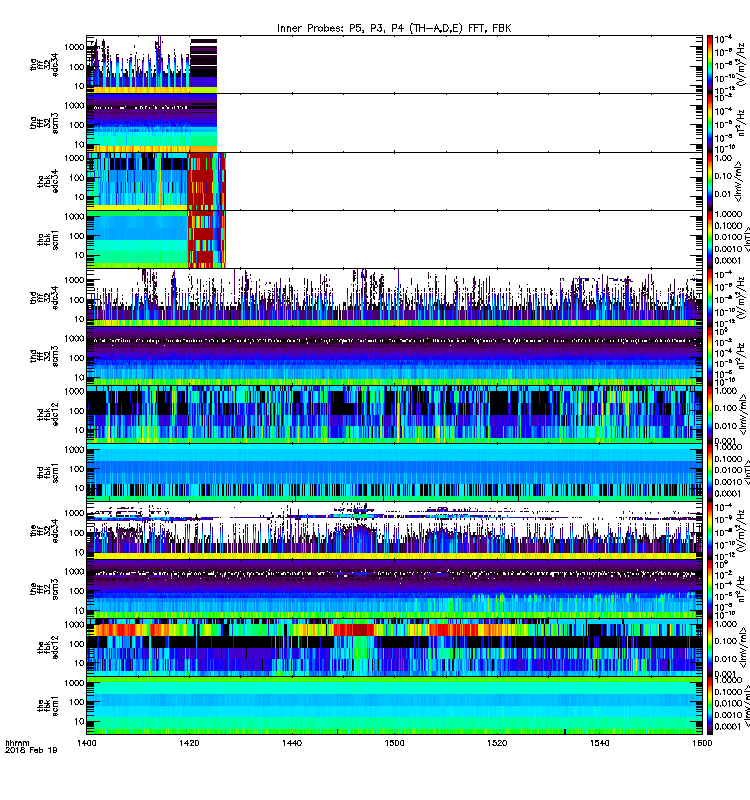750x800 pixels.
Task: Click the the fff edc34 spectrogram panel
Action: pos(394,531)
